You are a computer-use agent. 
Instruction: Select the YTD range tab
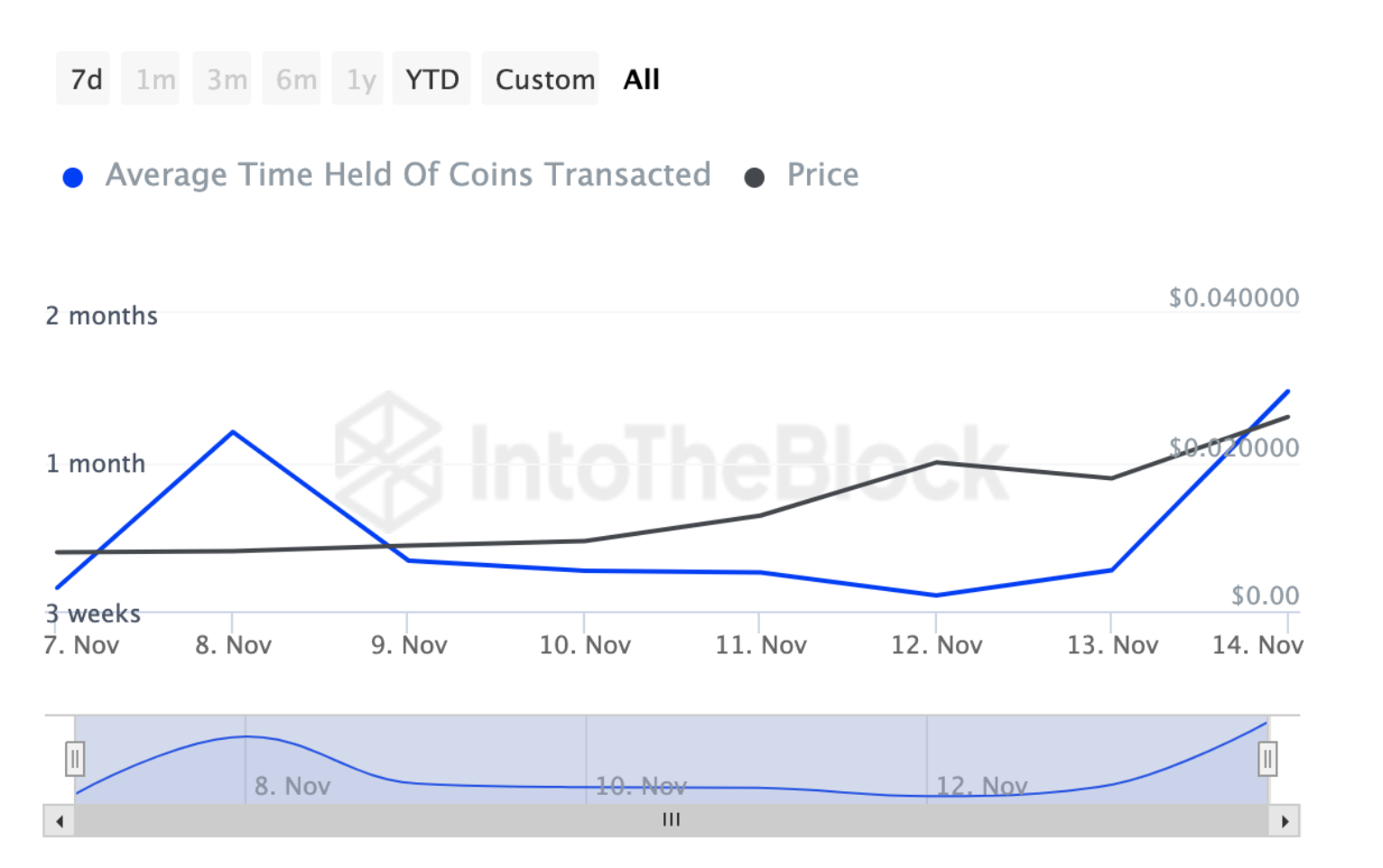tap(432, 79)
